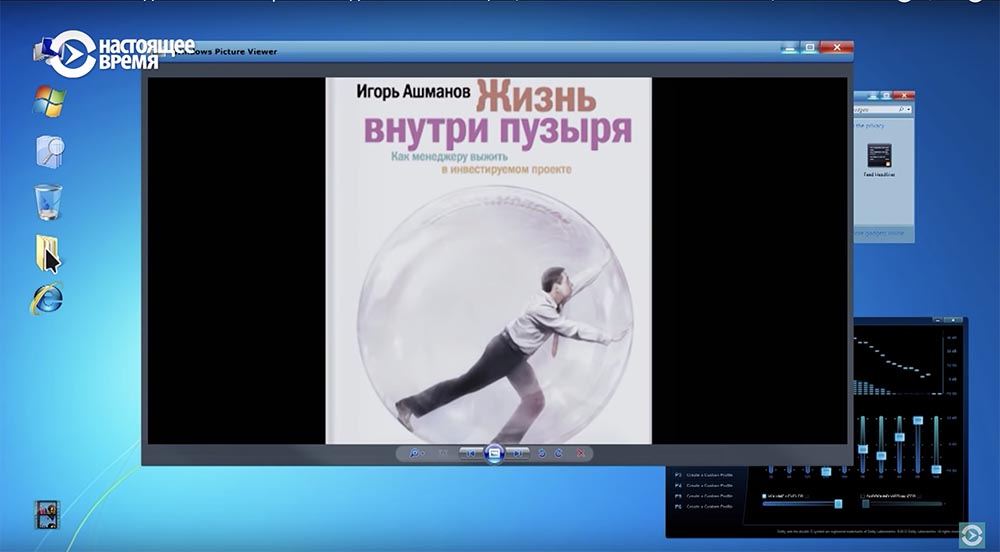Open the magnifier document search desktop icon
Image resolution: width=1000 pixels, height=552 pixels.
click(50, 152)
